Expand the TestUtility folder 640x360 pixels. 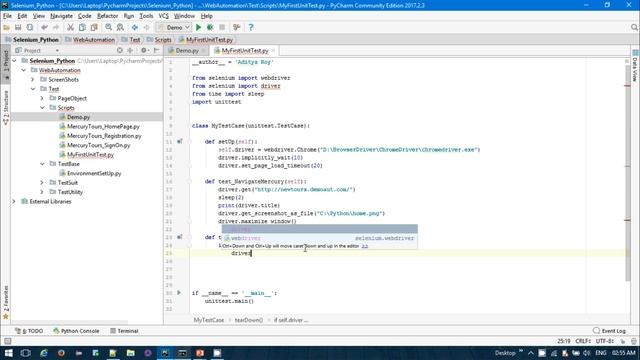pyautogui.click(x=42, y=192)
